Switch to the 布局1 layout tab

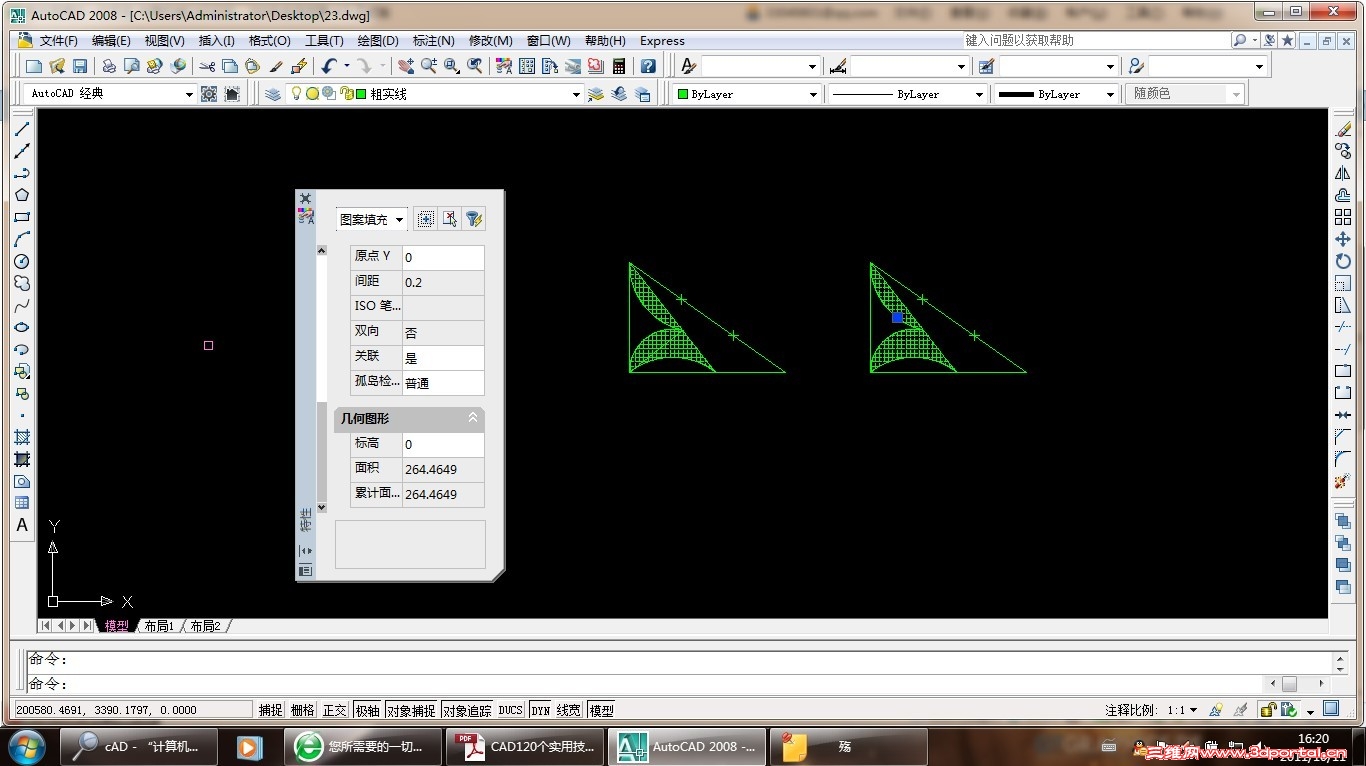tap(159, 626)
